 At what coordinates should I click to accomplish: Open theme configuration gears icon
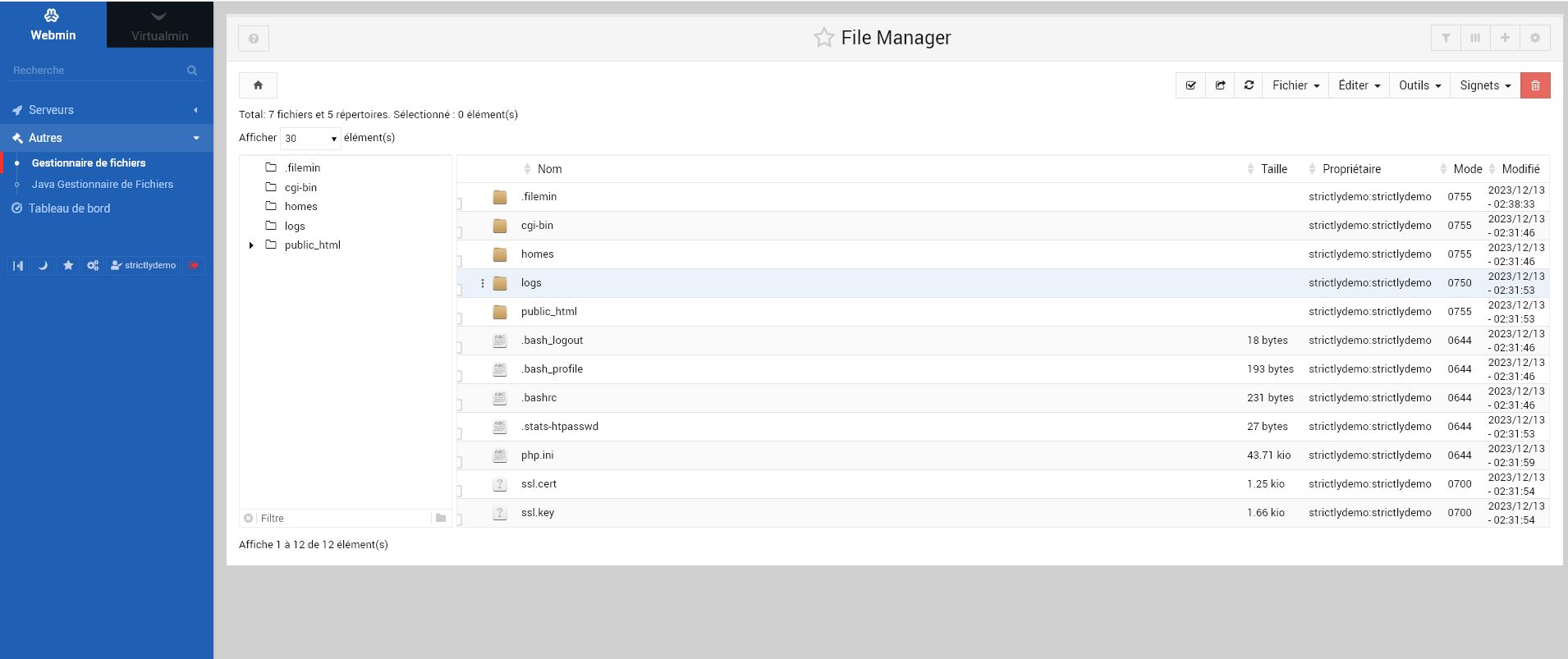point(93,265)
